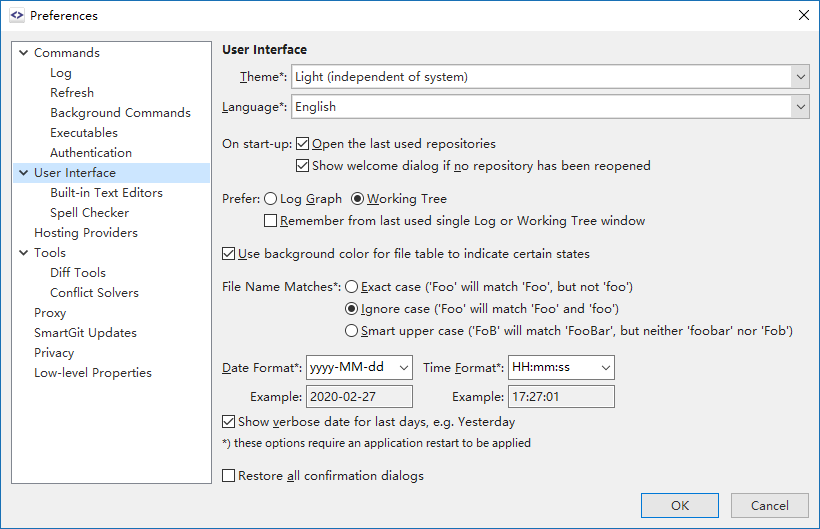820x529 pixels.
Task: Collapse the Commands tree node
Action: pos(23,53)
